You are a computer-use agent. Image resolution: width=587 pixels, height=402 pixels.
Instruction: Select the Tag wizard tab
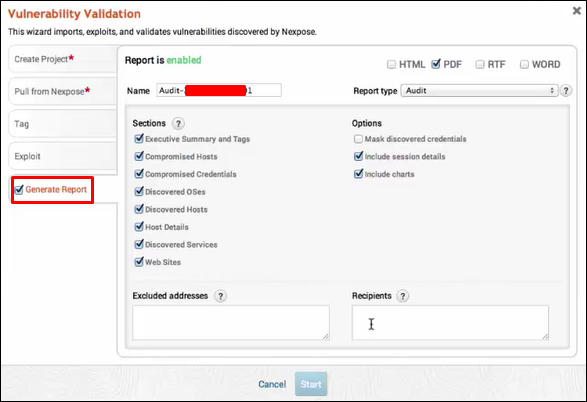[x=63, y=124]
